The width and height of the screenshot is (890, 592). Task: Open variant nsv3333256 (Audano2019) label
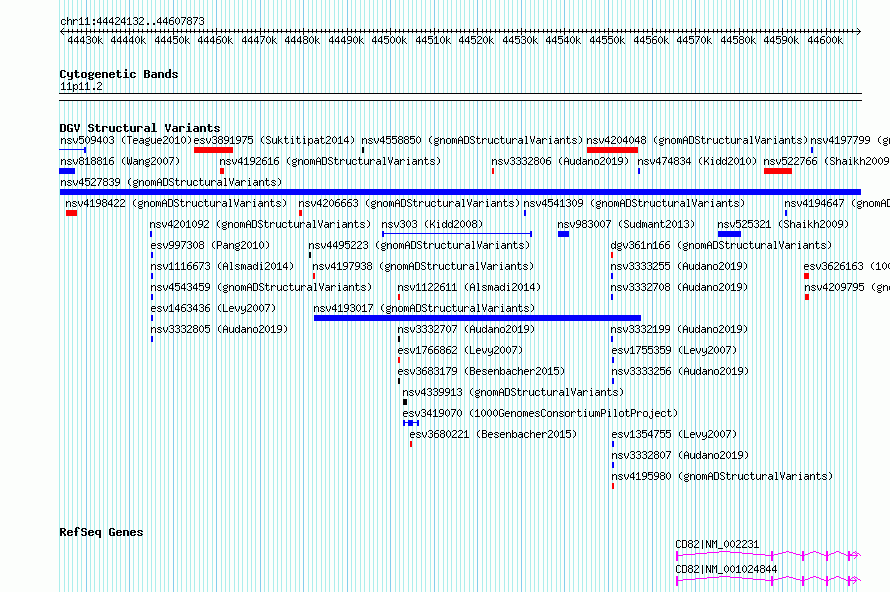click(x=680, y=371)
